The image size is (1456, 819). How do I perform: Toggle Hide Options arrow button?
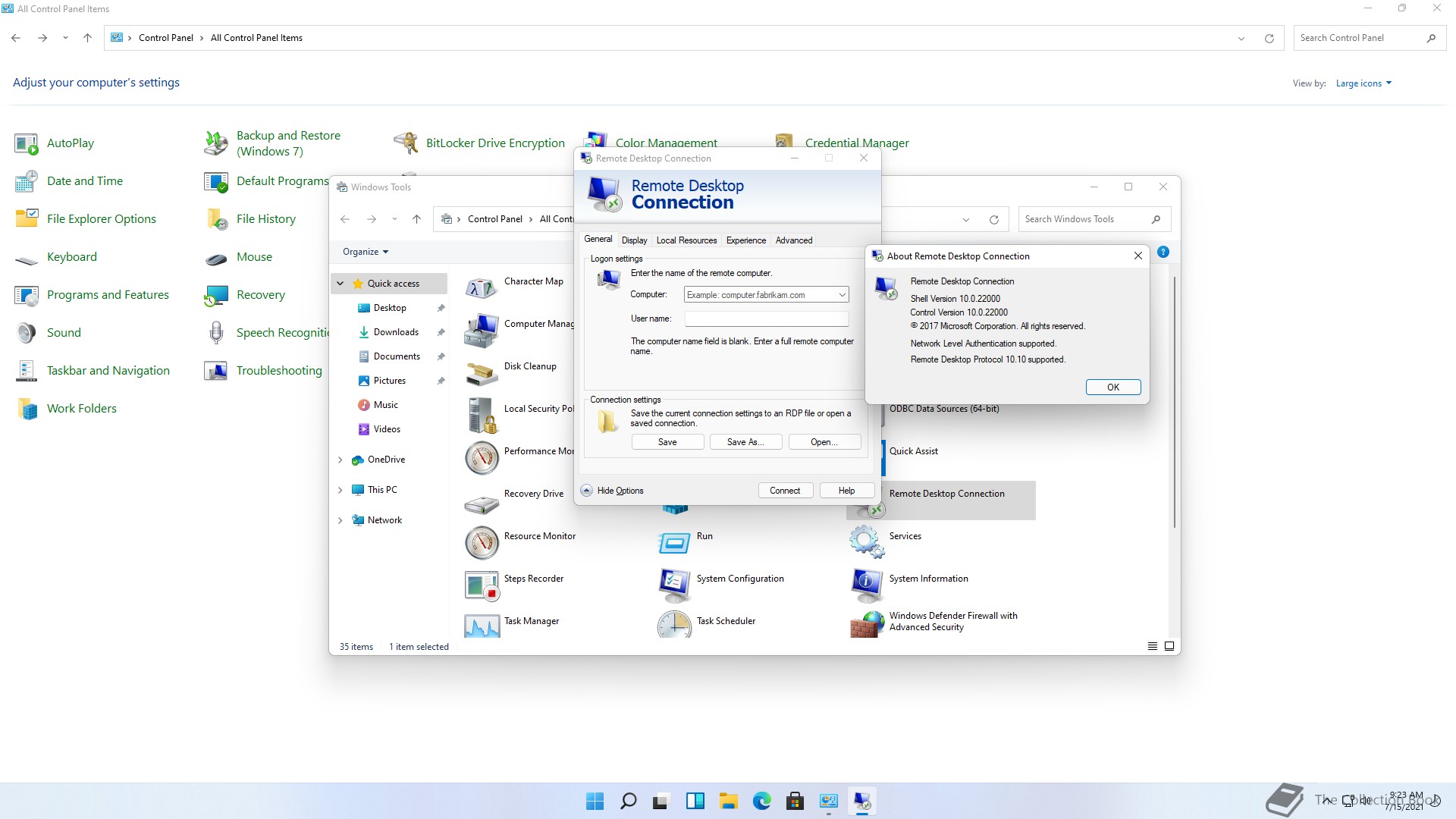pos(587,491)
